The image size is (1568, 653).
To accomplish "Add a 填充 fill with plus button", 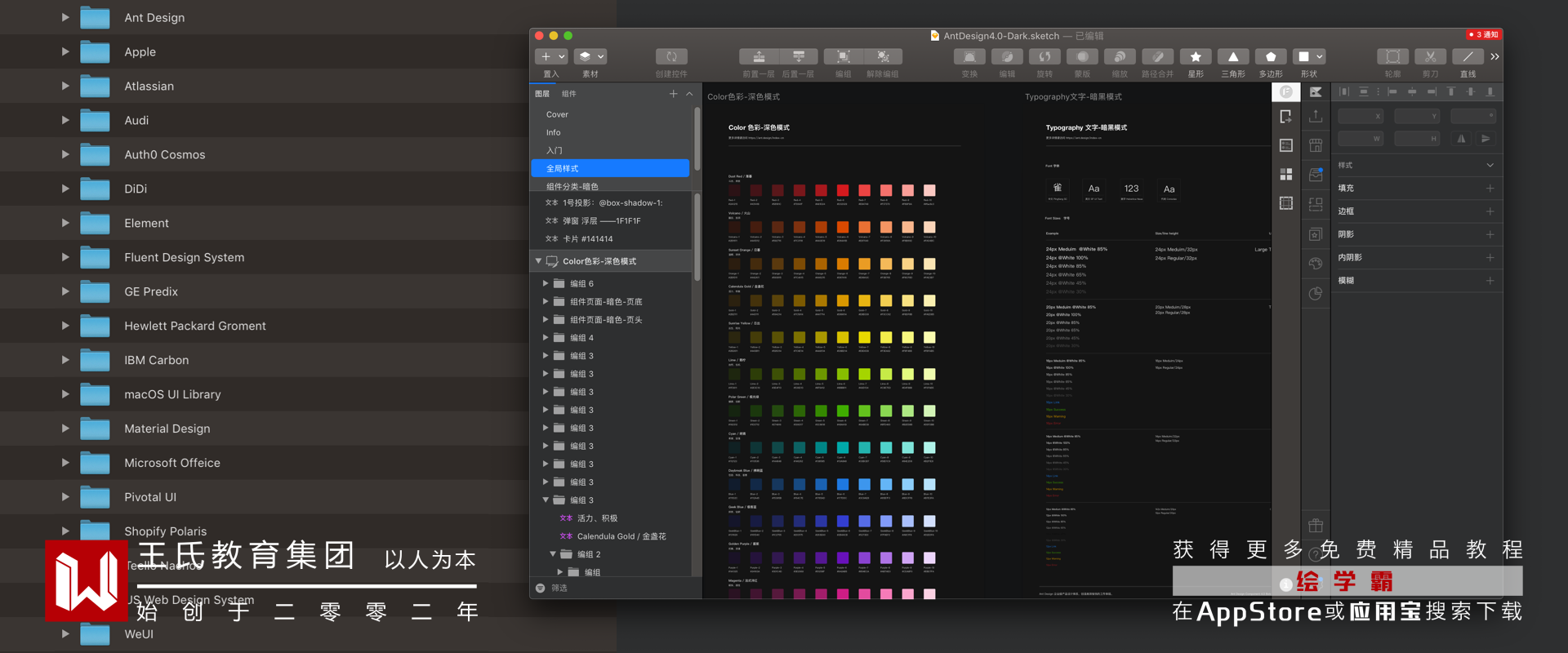I will click(1490, 189).
